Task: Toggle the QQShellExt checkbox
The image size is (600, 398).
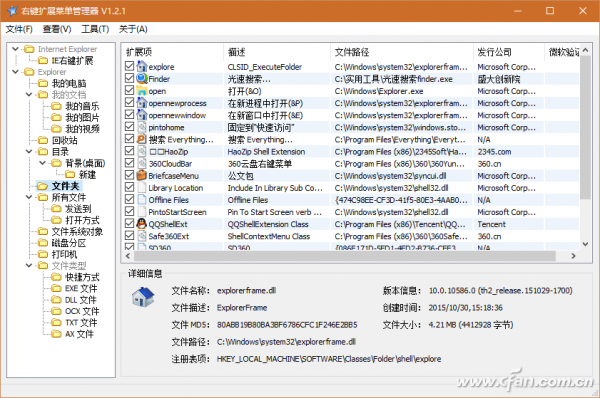Action: pos(130,223)
